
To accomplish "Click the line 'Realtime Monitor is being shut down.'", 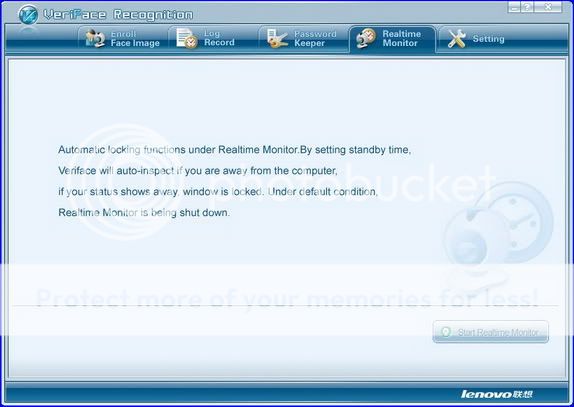I will [x=144, y=212].
